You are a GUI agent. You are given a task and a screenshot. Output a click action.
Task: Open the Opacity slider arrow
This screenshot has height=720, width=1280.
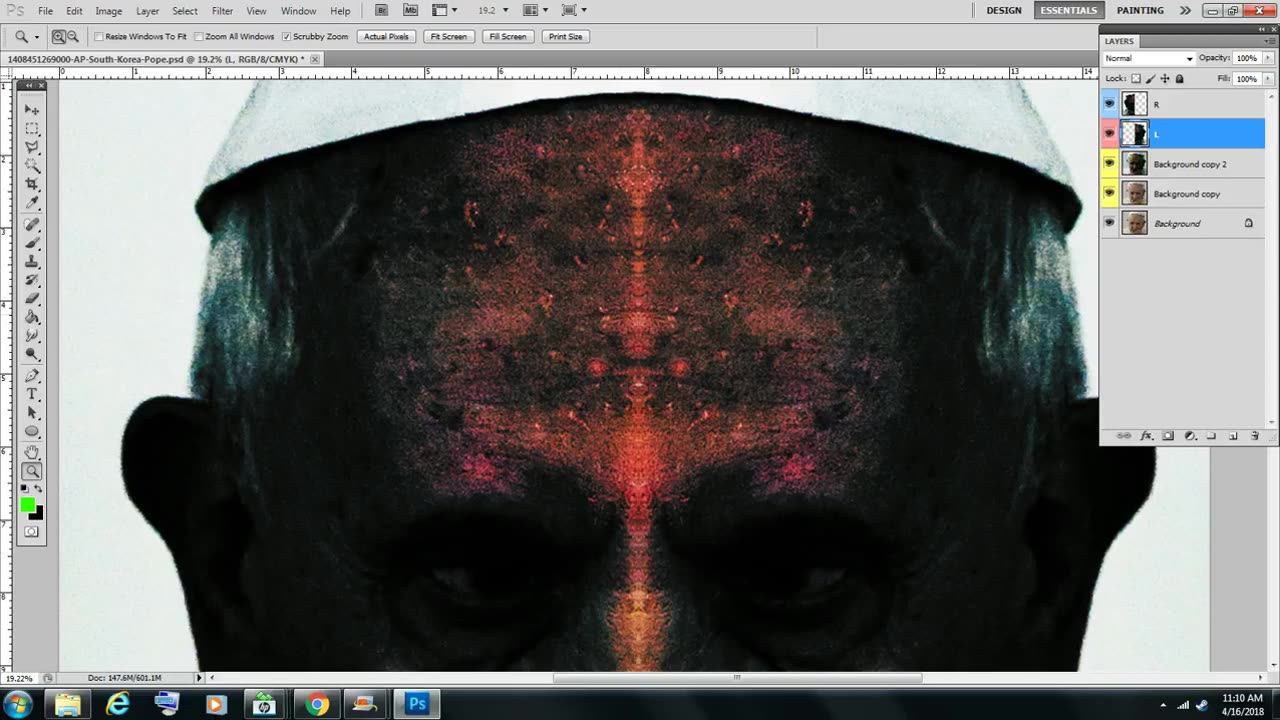point(1270,59)
